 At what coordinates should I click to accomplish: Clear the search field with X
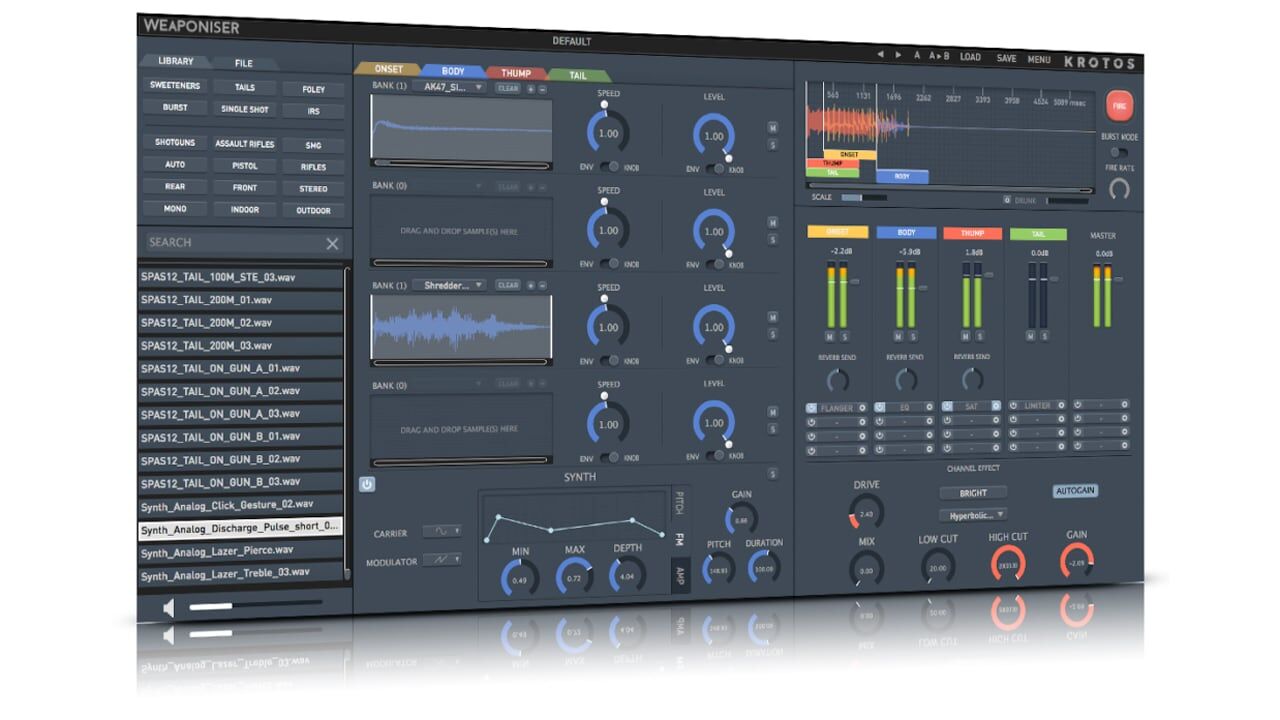pos(332,243)
